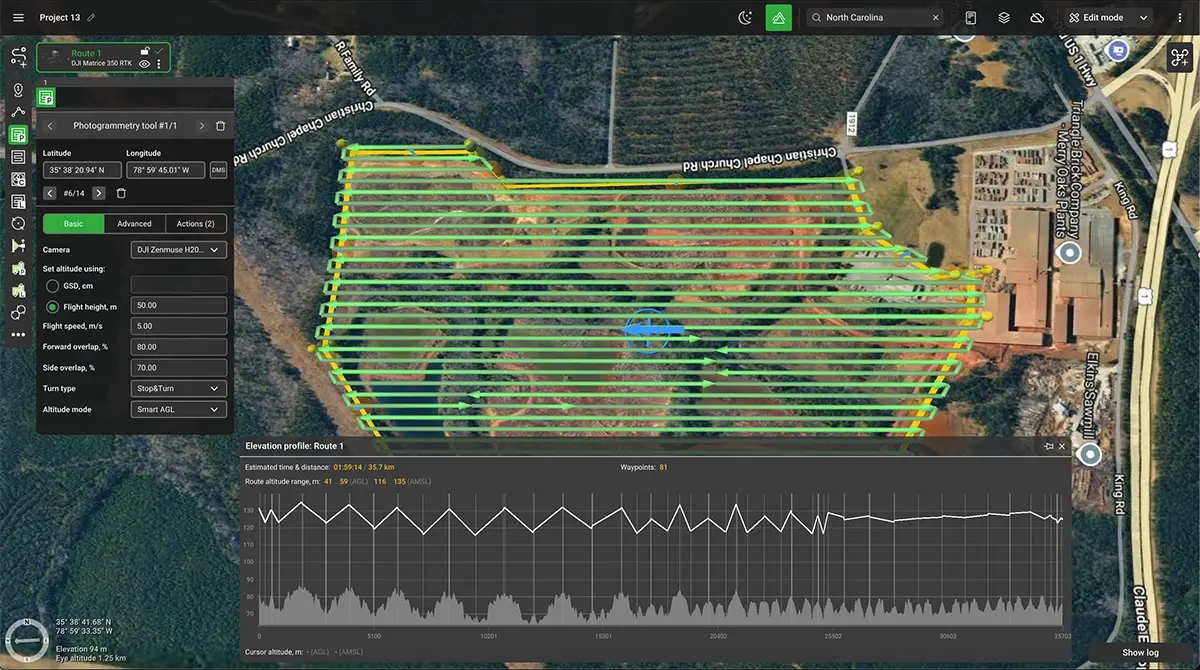Screen dimensions: 1200x670
Task: Open the Actions (2) tab
Action: tap(196, 223)
